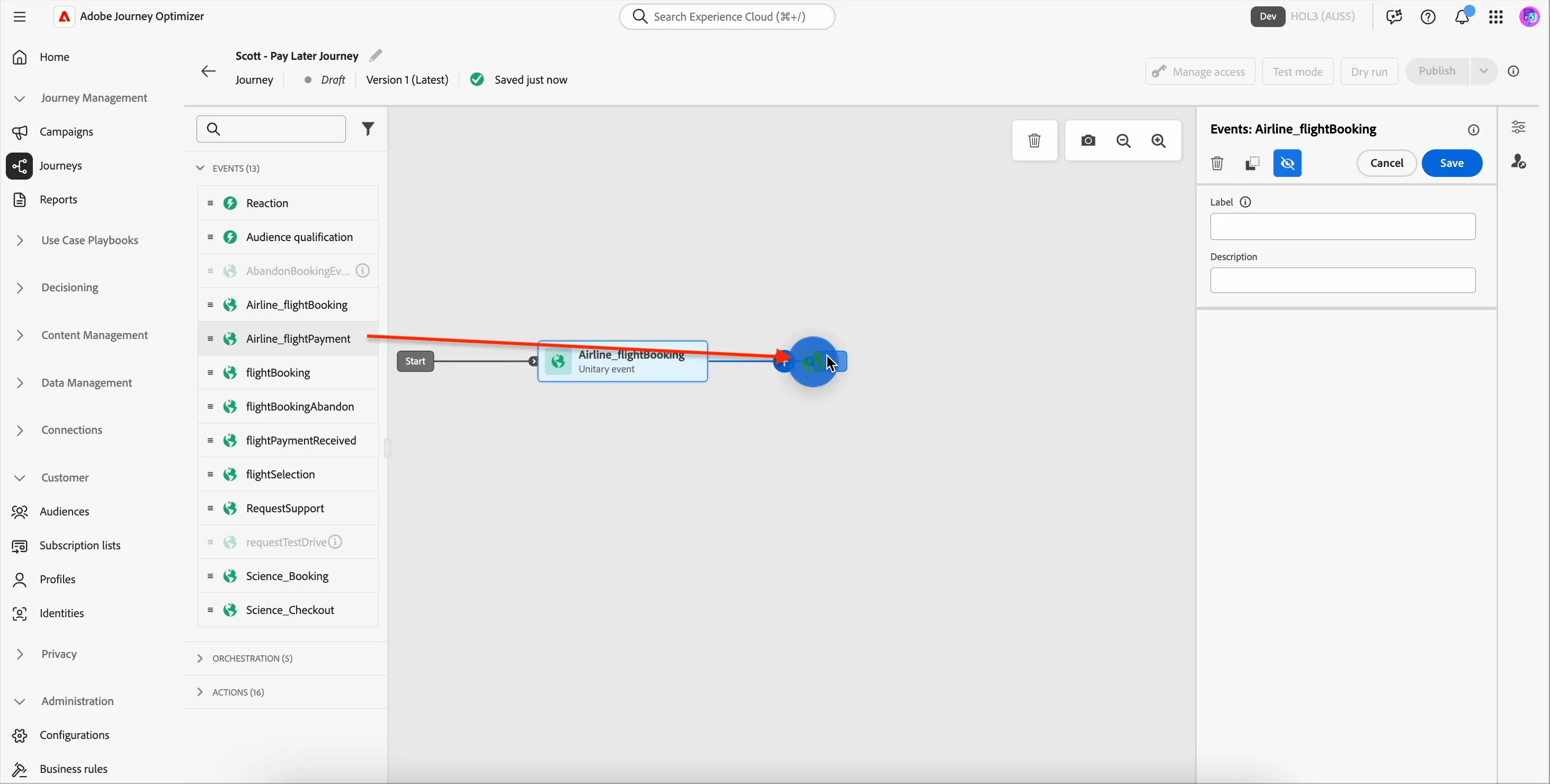Click the palette search field
This screenshot has width=1550, height=784.
tap(271, 129)
